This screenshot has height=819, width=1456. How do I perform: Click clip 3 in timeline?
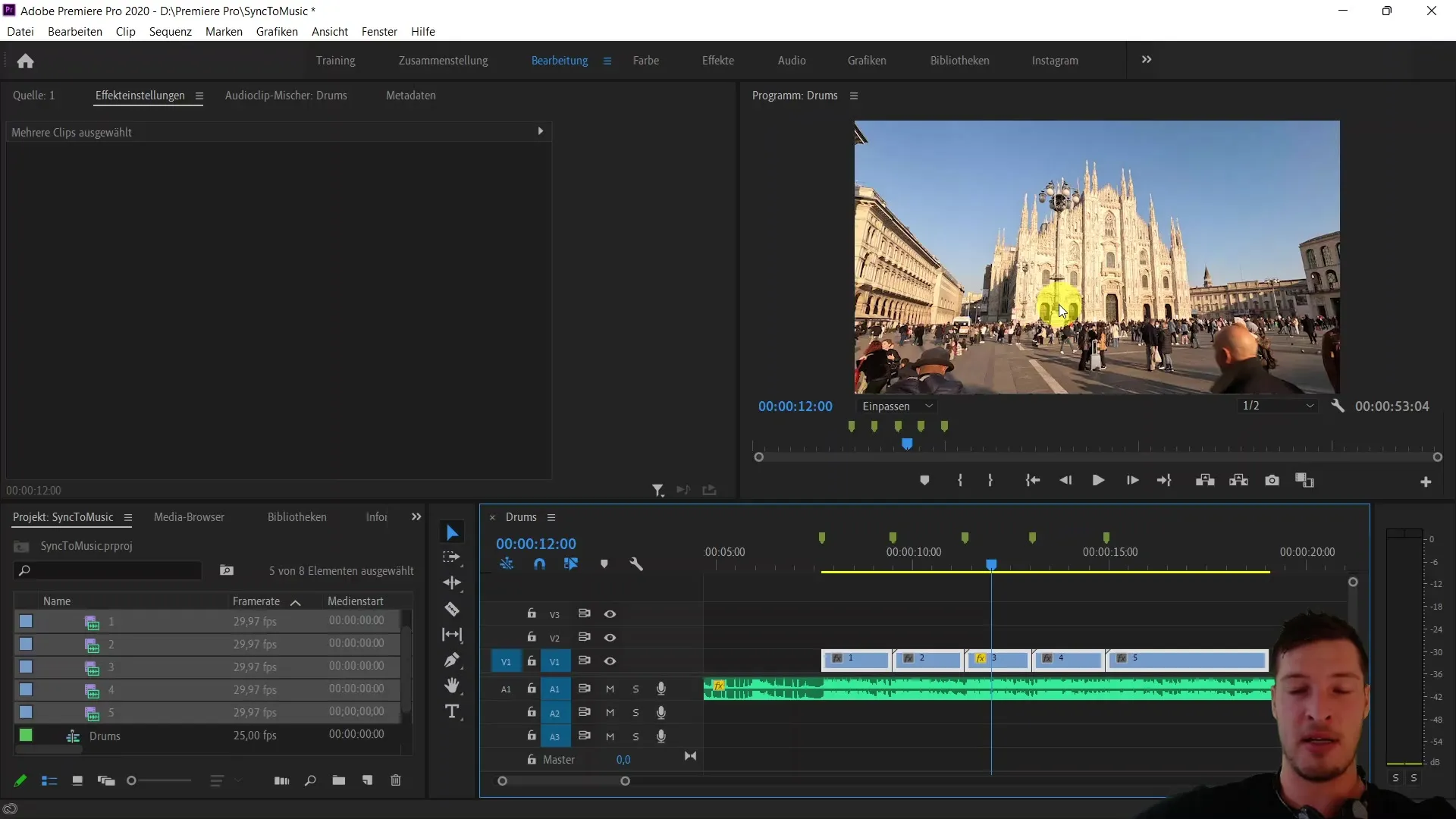(x=998, y=660)
